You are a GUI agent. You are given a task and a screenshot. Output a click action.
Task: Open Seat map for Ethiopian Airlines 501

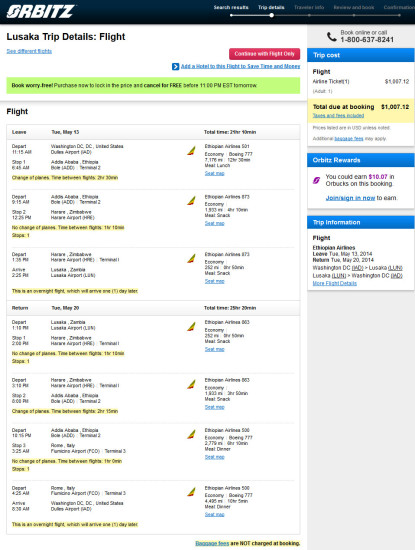214,173
